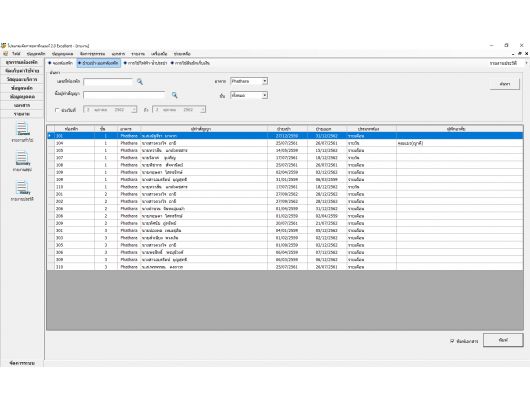Click the search button at top right

click(505, 84)
